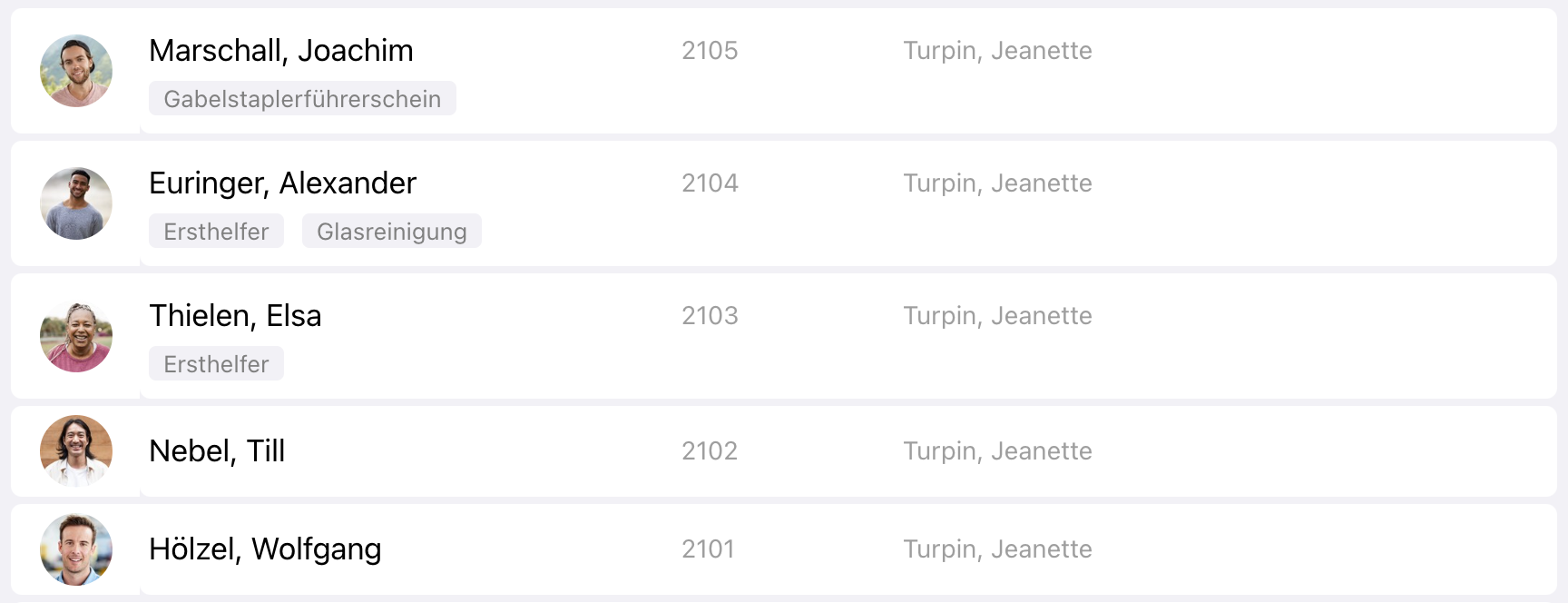Click the employee number 2103
This screenshot has width=1568, height=603.
coord(710,316)
